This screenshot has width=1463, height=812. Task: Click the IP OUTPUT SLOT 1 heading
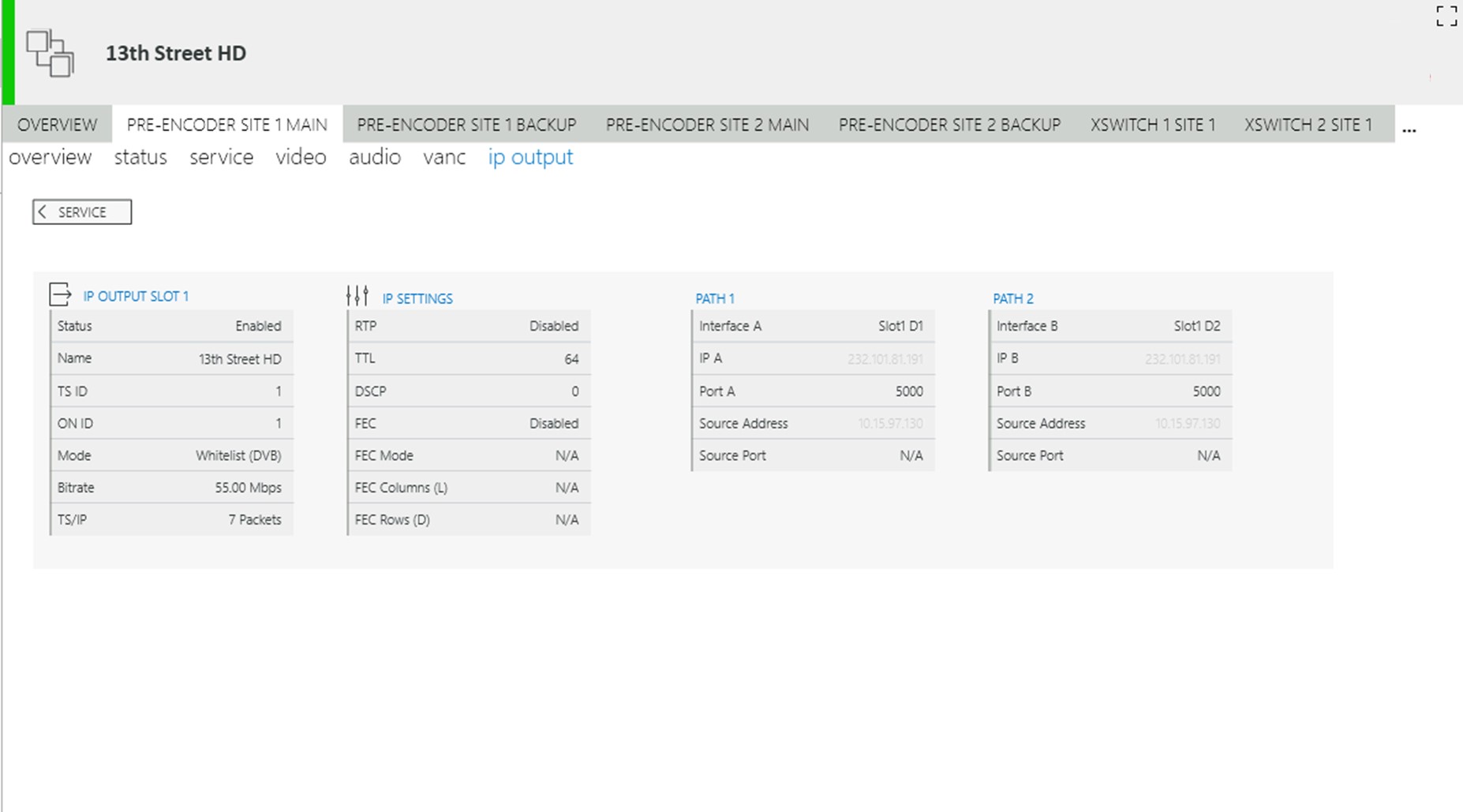[x=136, y=297]
